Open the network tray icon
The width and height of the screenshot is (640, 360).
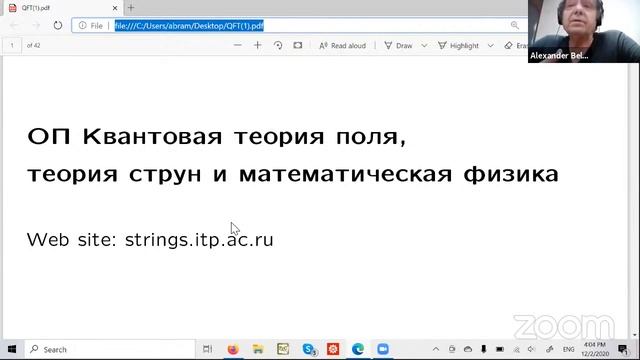coord(517,349)
